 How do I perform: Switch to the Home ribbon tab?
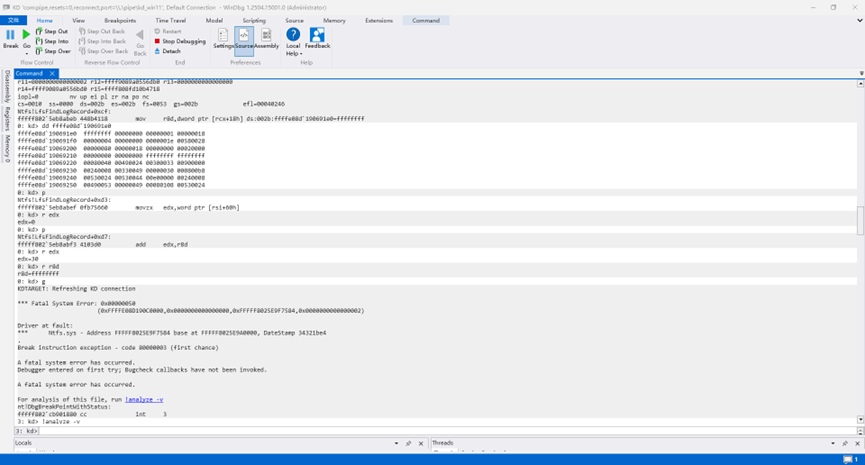point(45,20)
